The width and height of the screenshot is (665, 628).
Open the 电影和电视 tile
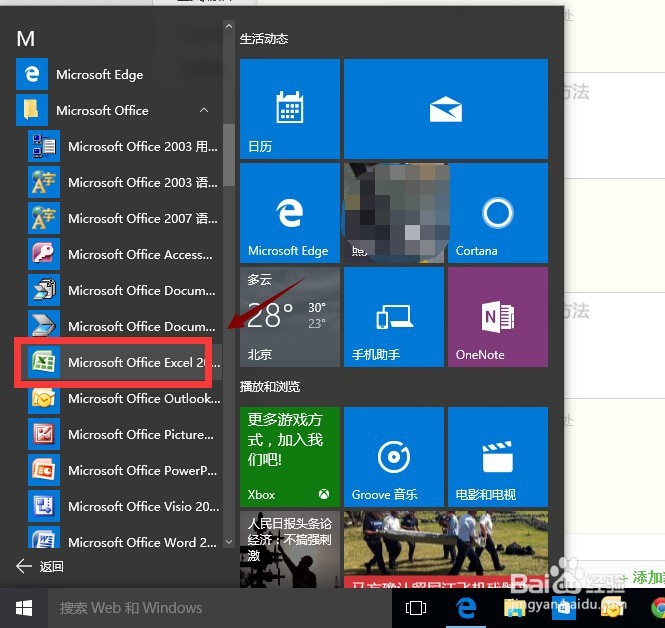(x=498, y=457)
